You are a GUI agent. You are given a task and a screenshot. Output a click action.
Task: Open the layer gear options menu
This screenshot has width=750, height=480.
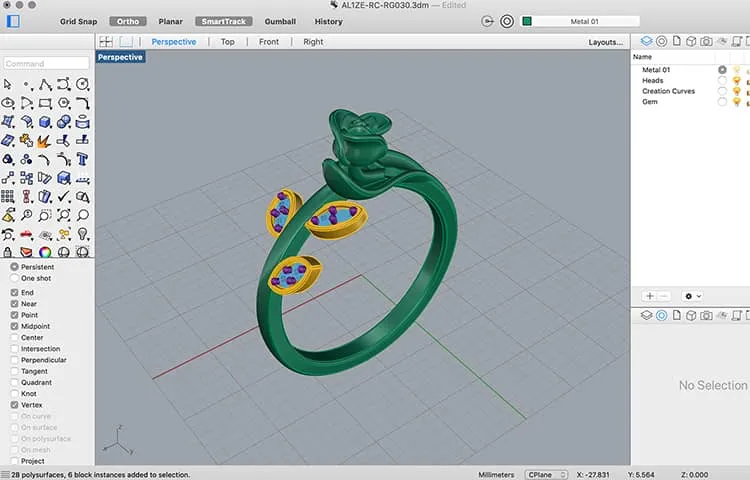[x=692, y=296]
